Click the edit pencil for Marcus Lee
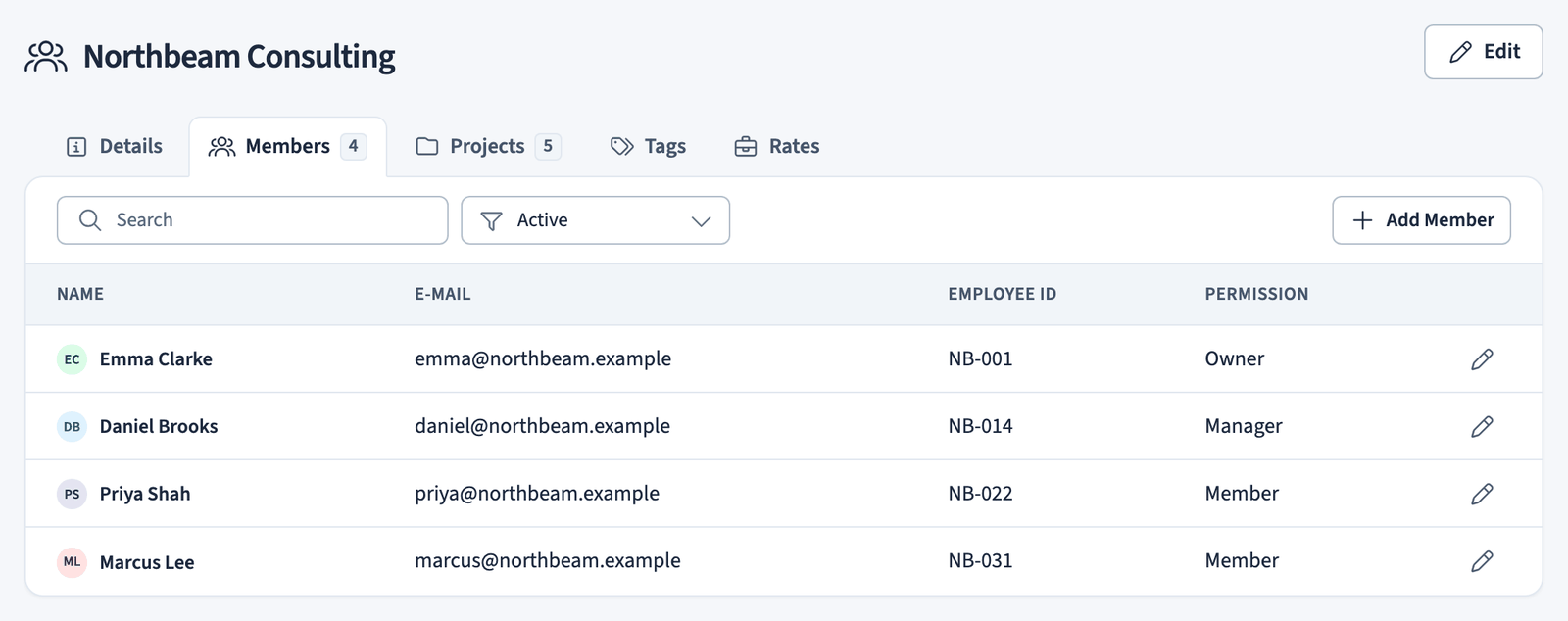The width and height of the screenshot is (1568, 621). [x=1482, y=561]
